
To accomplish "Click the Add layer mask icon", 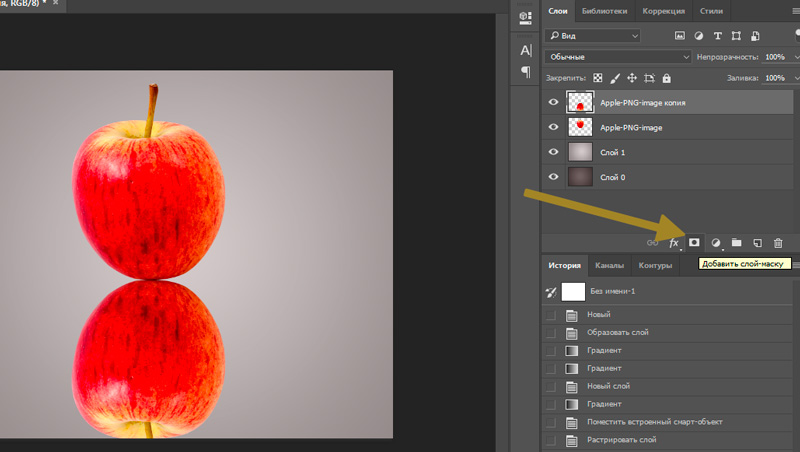I will 694,243.
